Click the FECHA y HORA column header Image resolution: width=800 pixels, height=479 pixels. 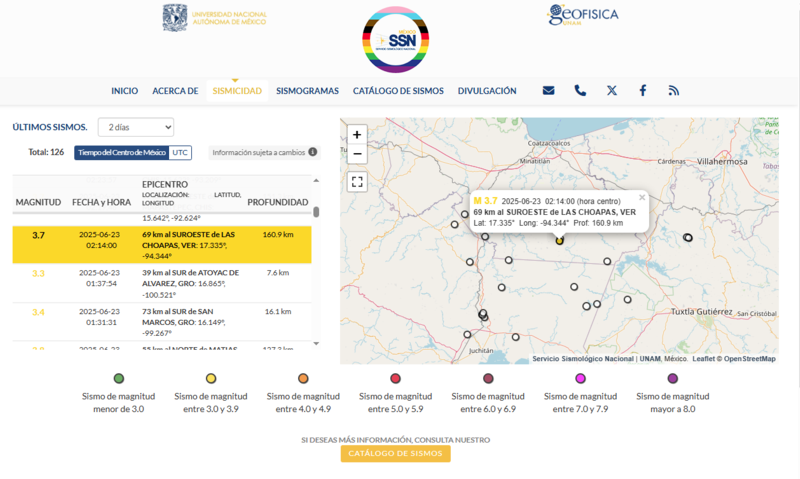pyautogui.click(x=102, y=202)
